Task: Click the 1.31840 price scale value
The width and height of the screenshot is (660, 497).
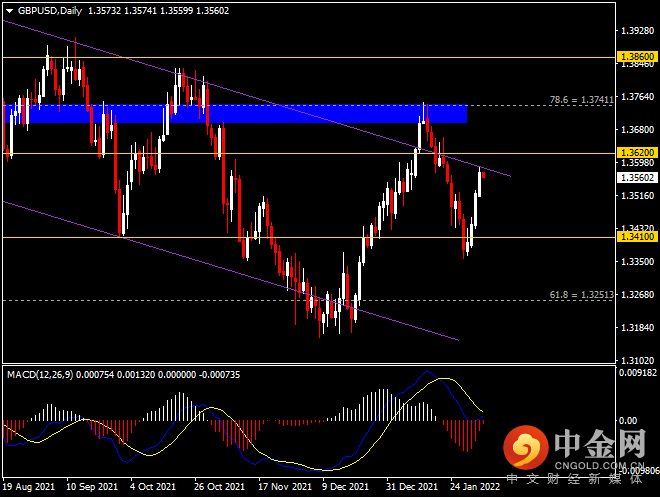Action: pos(638,327)
